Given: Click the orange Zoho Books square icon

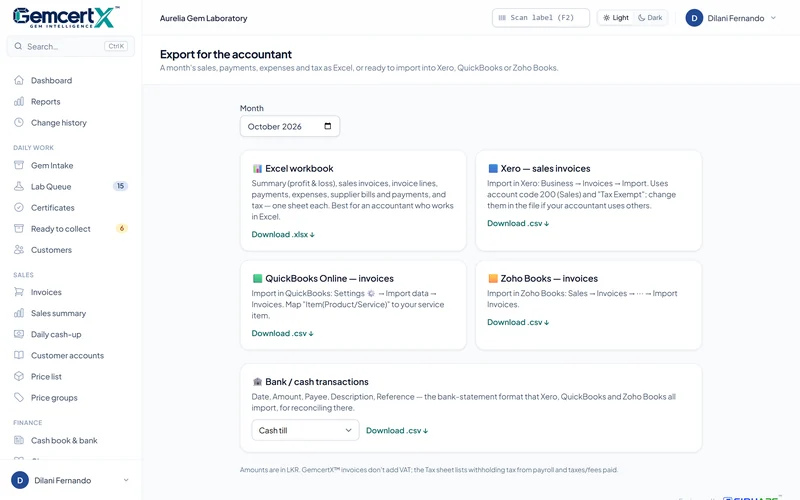Looking at the screenshot, I should pyautogui.click(x=493, y=279).
